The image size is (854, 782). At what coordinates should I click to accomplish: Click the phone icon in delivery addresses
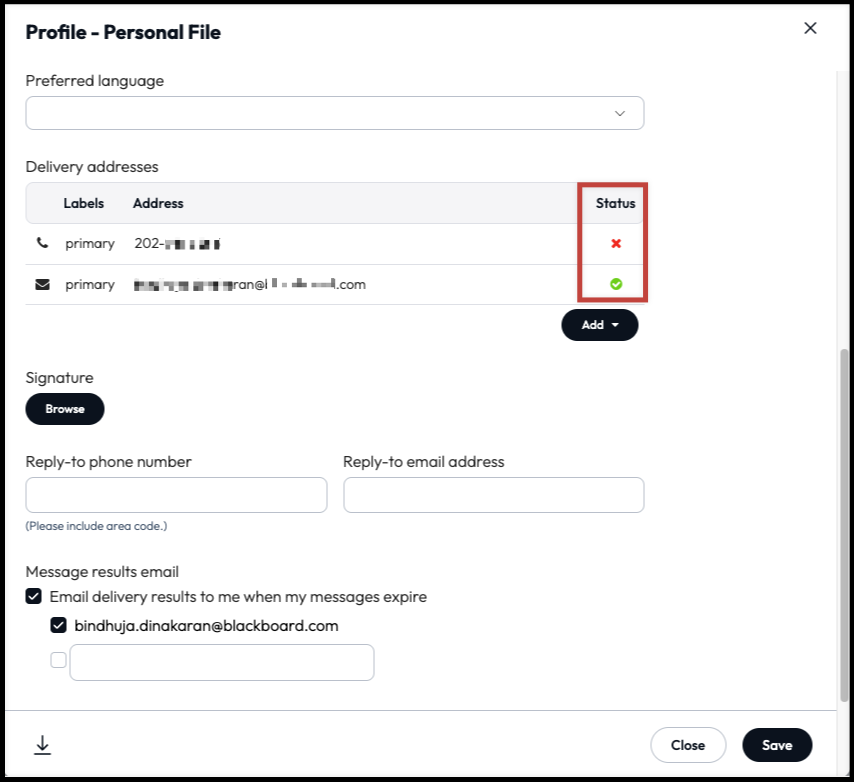point(42,243)
